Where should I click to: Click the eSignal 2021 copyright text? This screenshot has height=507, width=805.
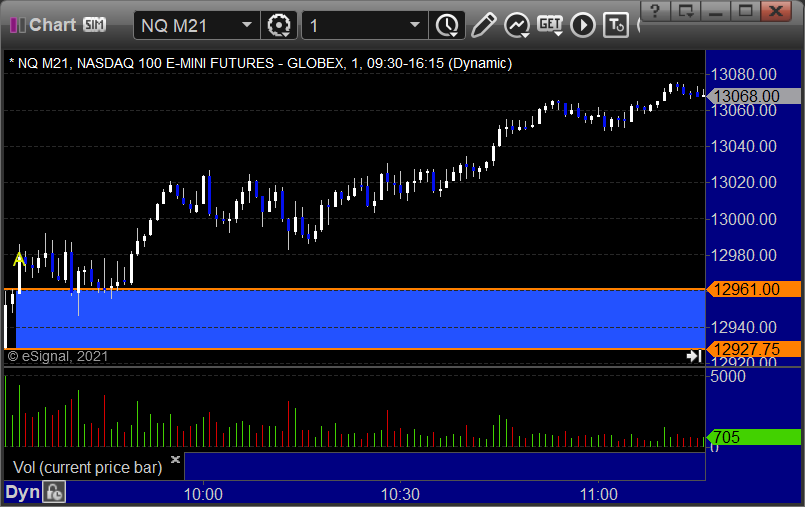[x=58, y=356]
